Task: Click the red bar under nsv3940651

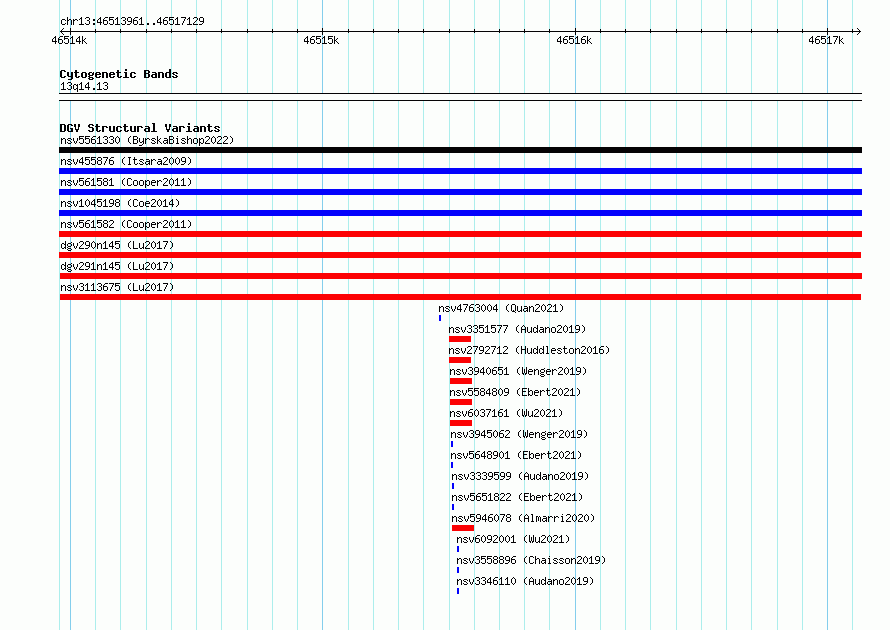Action: click(461, 381)
